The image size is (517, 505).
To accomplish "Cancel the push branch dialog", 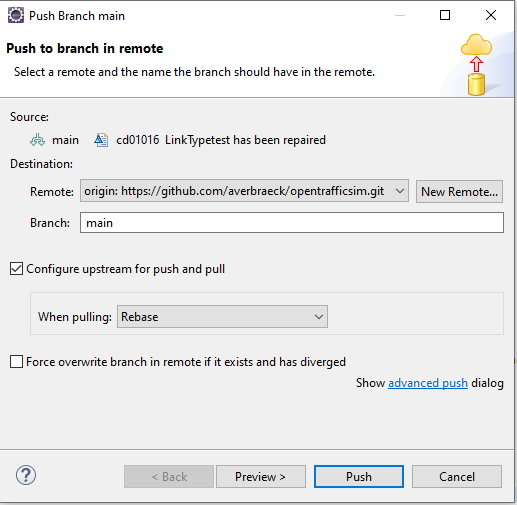I will tap(457, 477).
